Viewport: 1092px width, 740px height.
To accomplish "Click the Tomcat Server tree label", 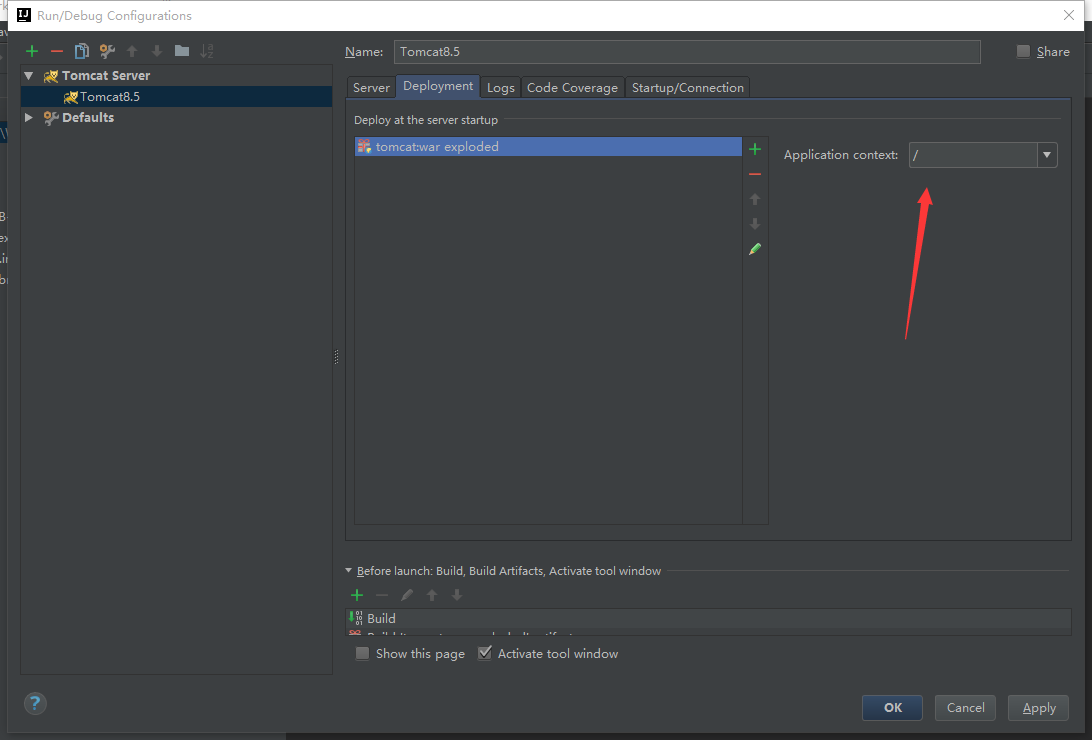I will (x=106, y=76).
